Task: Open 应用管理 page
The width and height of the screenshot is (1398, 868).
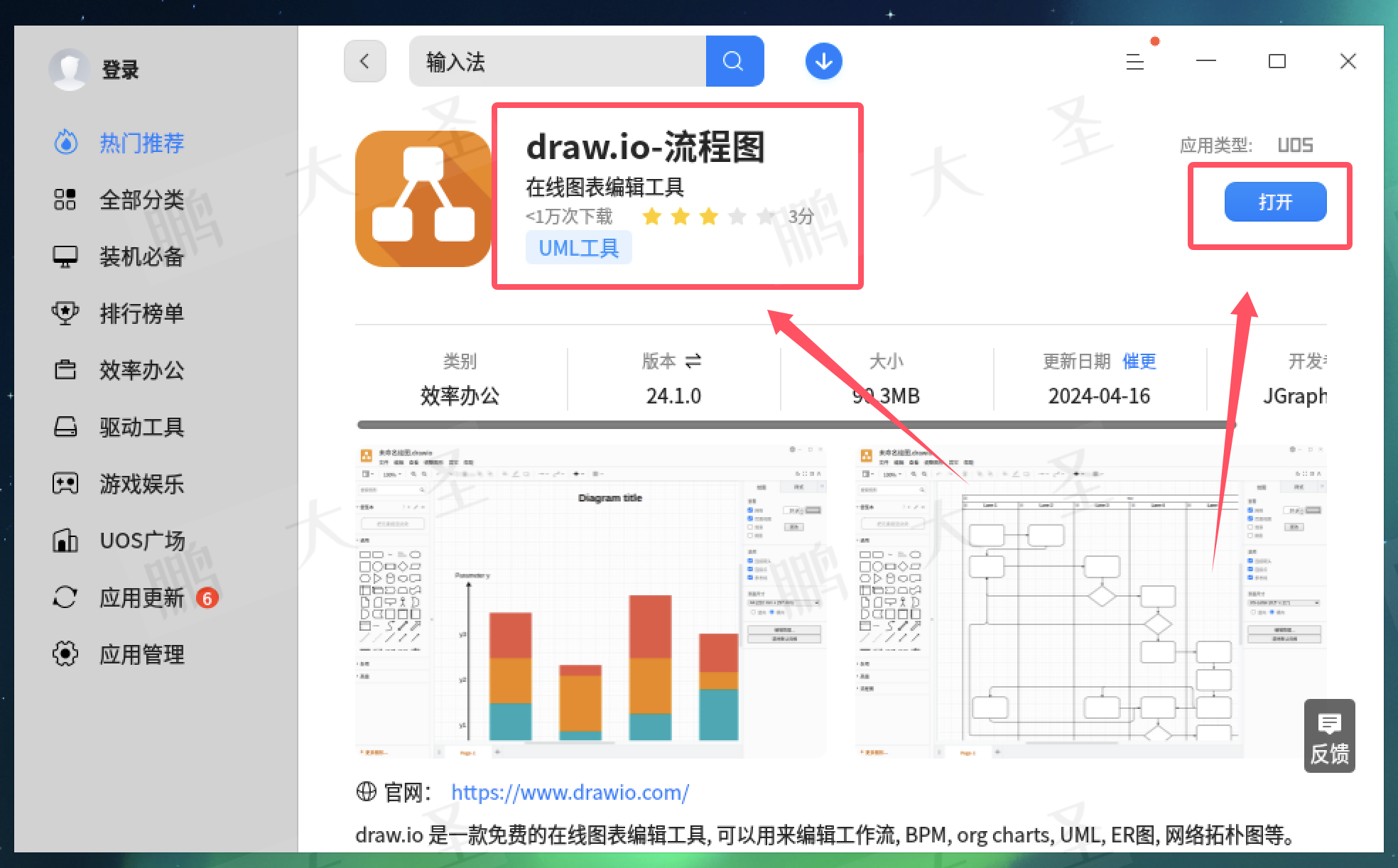Action: pos(141,654)
